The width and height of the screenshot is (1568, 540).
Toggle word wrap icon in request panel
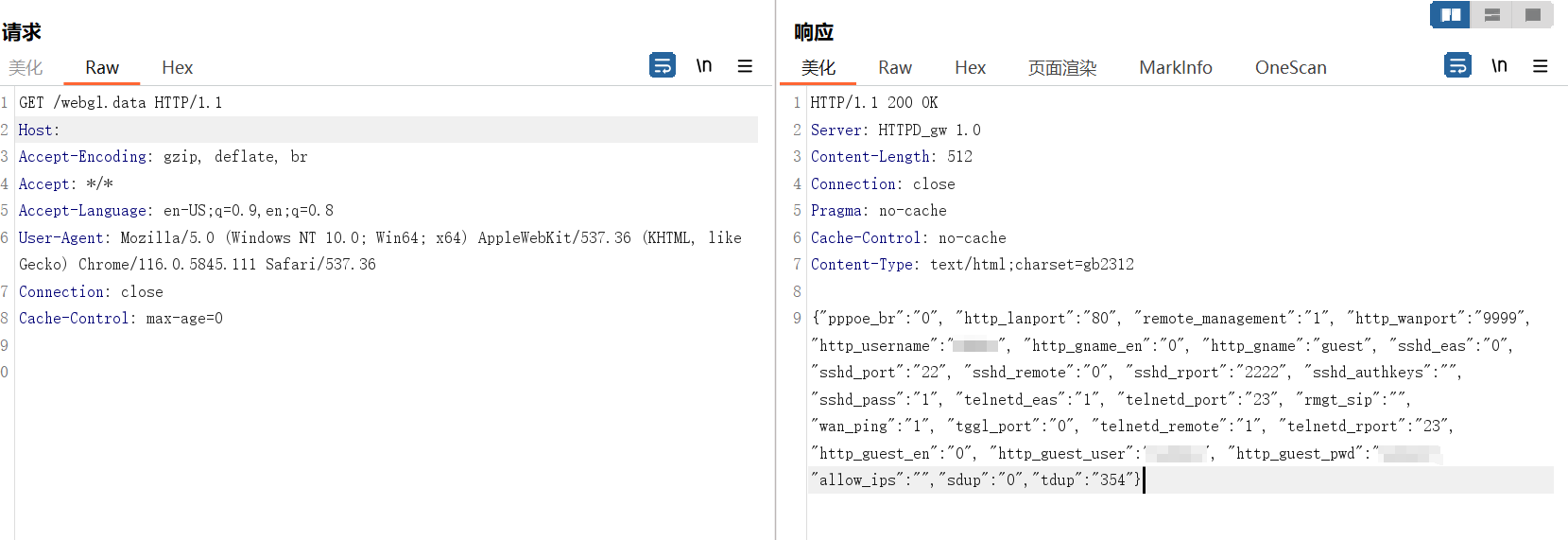pyautogui.click(x=663, y=65)
